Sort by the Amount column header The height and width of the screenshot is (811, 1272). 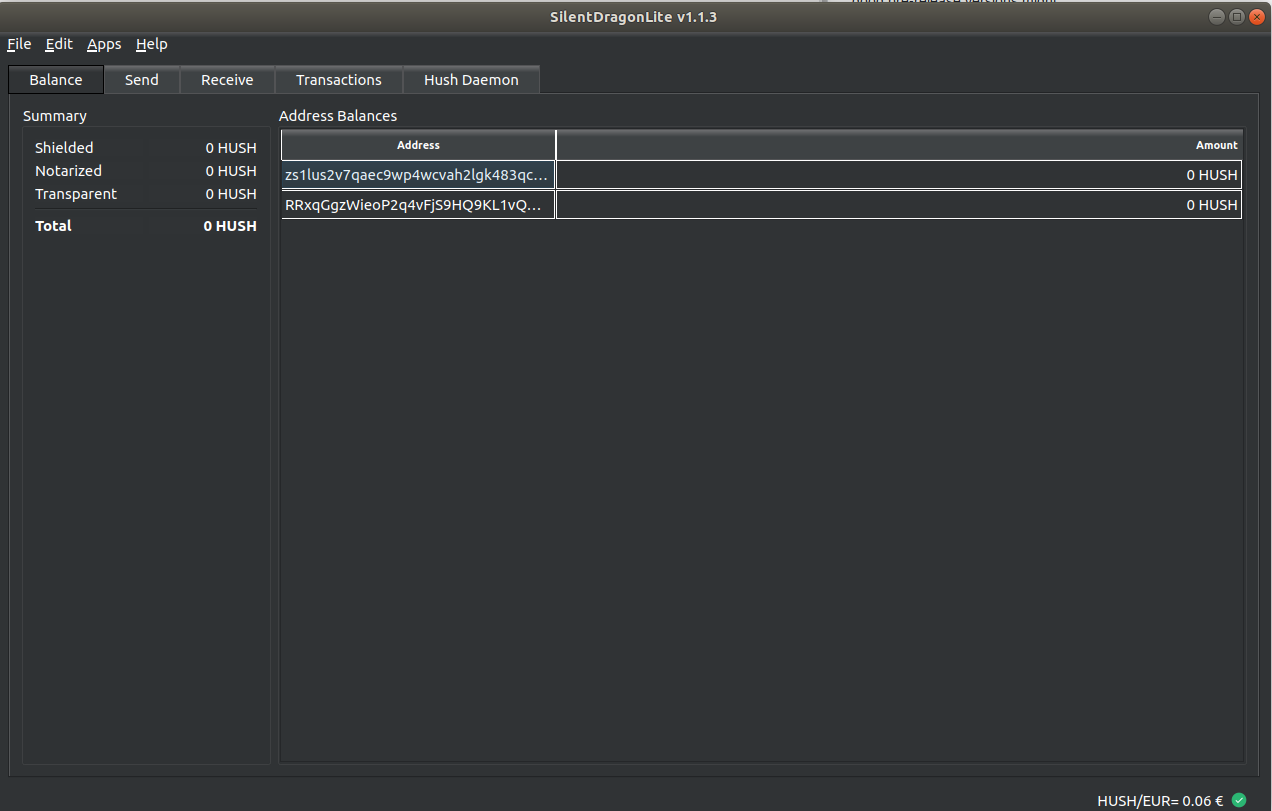(x=899, y=145)
